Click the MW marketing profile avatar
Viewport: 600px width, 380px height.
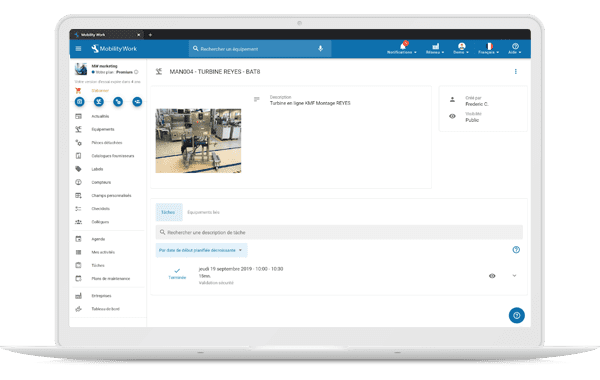click(x=81, y=69)
